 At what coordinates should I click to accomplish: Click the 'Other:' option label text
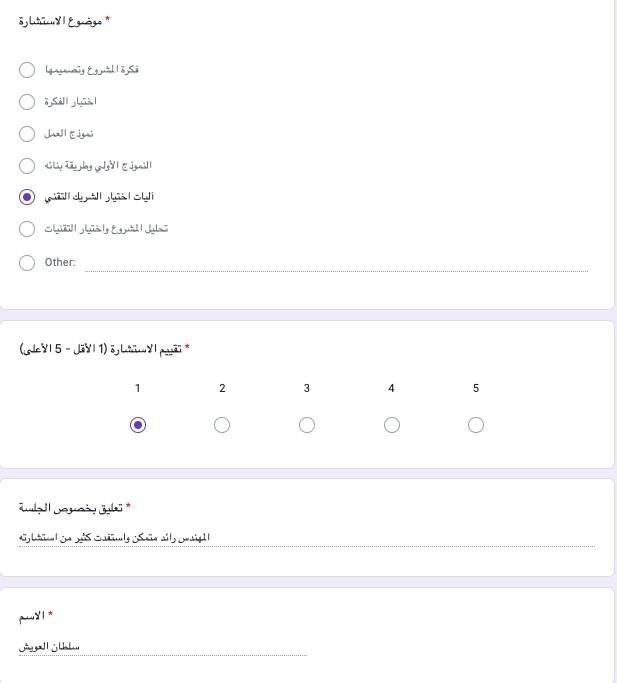(61, 262)
